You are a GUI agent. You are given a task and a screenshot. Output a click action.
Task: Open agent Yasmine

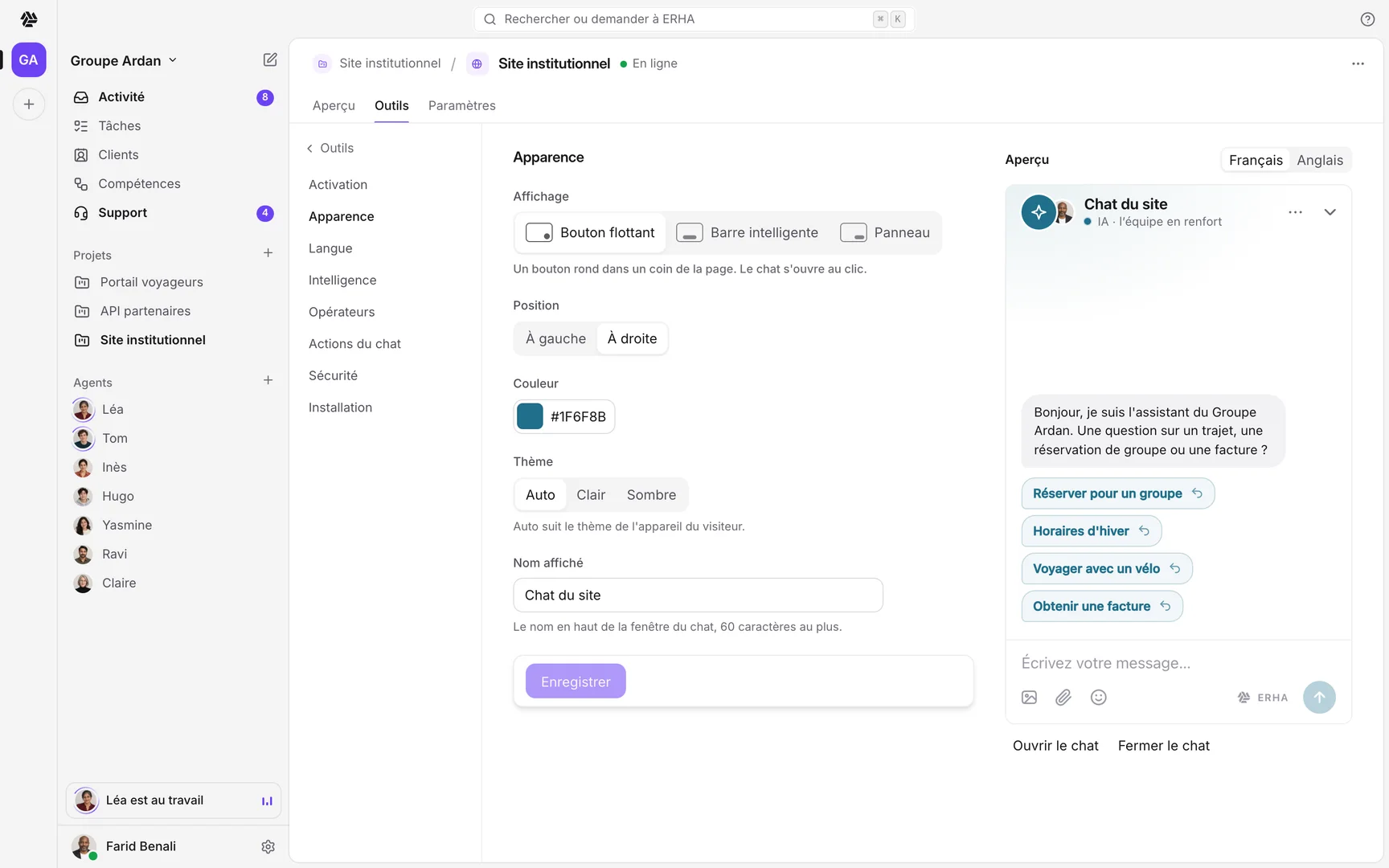click(127, 526)
